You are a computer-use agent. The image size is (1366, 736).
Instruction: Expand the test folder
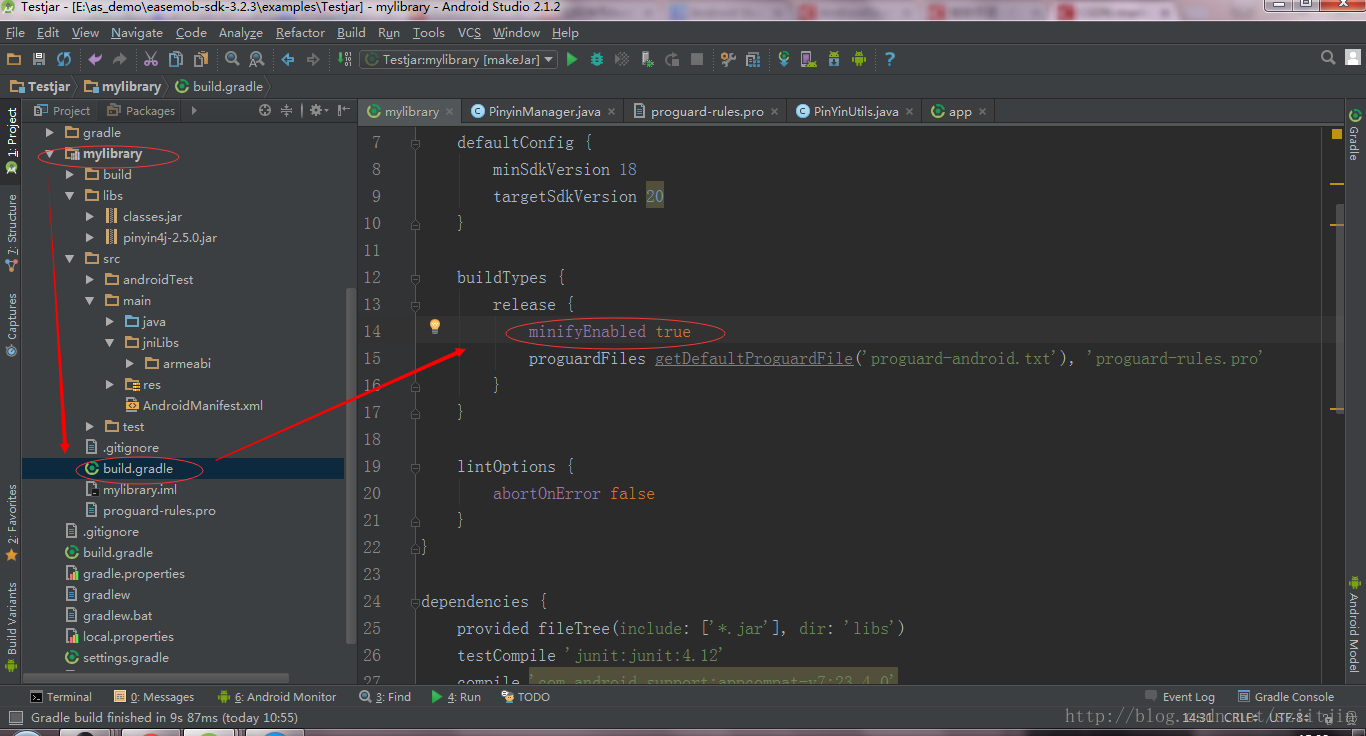click(x=90, y=427)
